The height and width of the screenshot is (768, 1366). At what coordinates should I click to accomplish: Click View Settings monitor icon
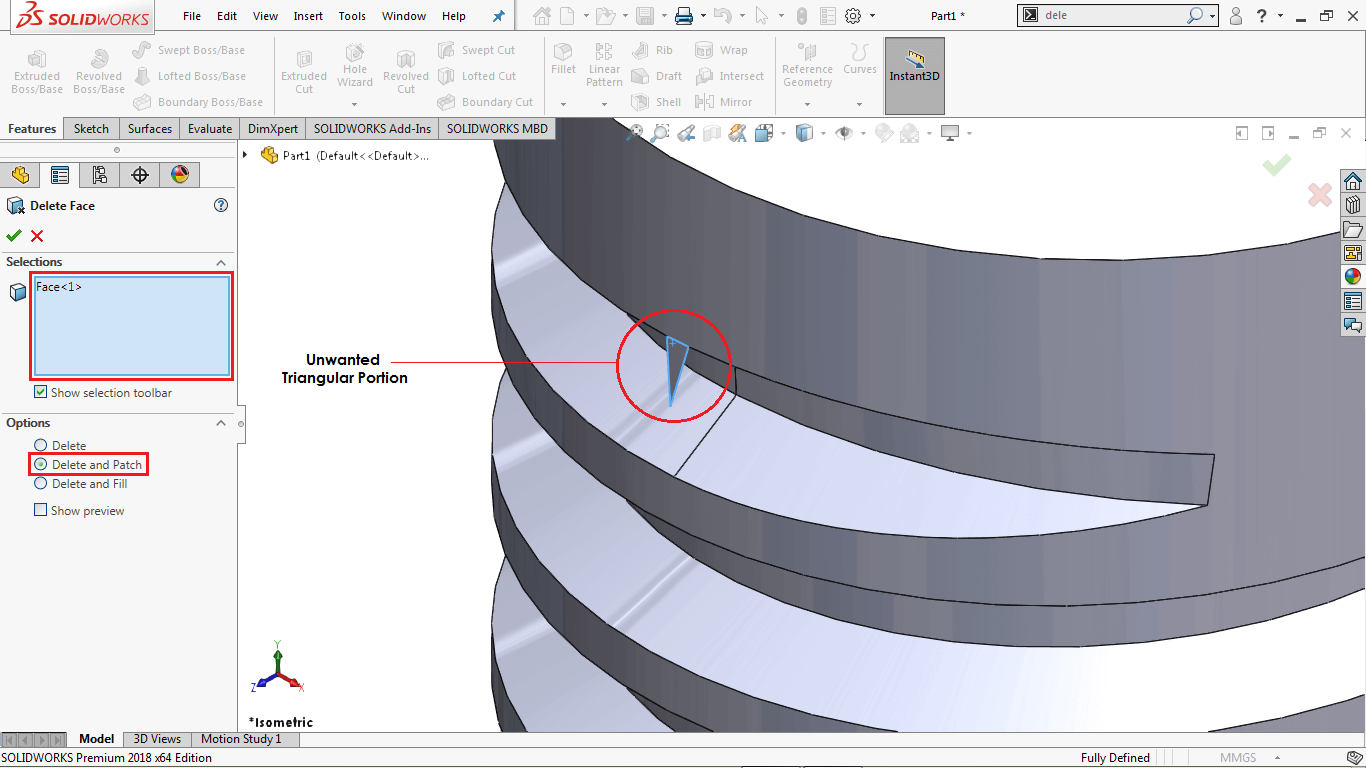[x=950, y=132]
